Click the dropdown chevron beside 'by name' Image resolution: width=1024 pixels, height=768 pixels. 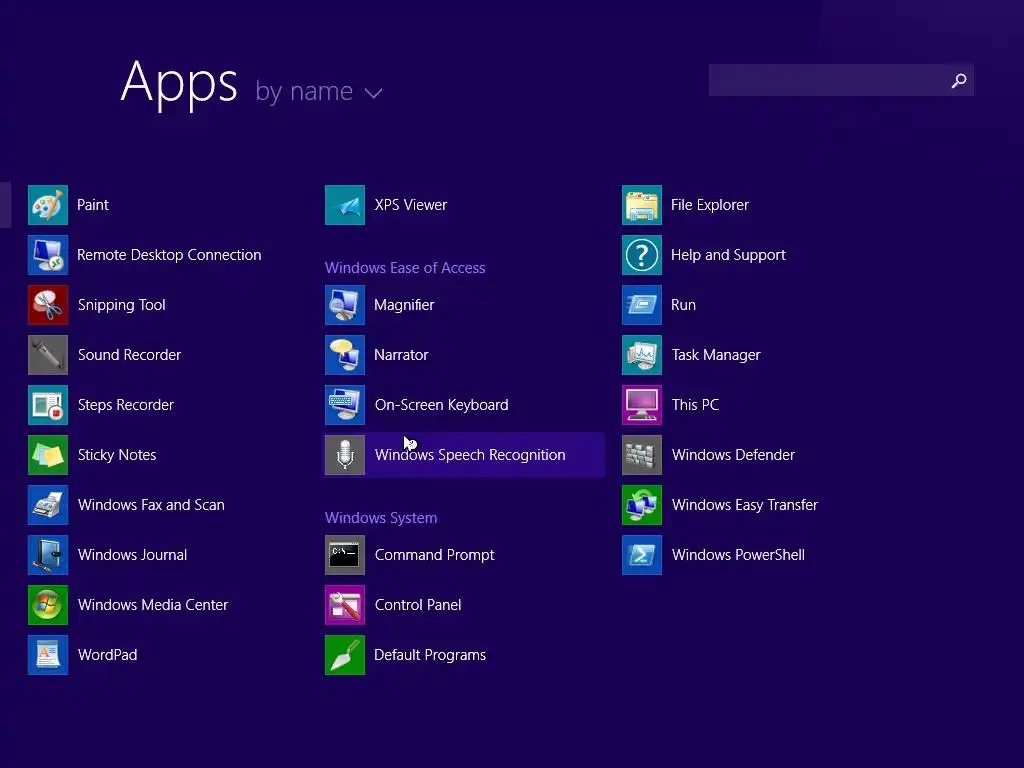374,93
